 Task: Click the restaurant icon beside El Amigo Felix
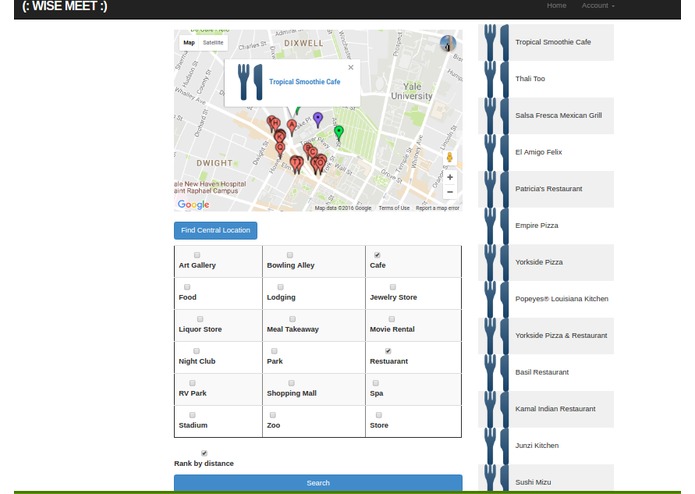496,153
